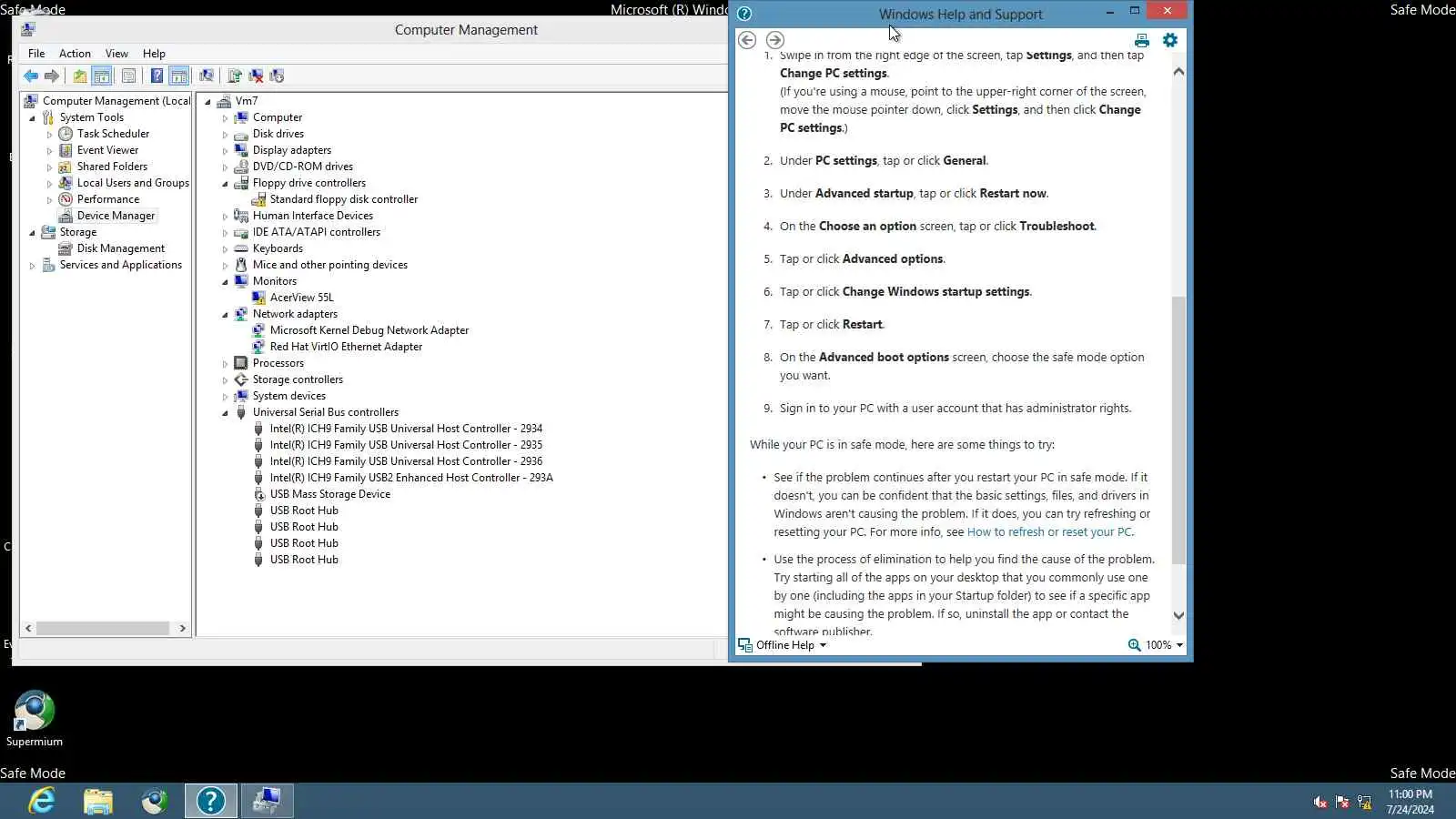Click the Disable device toolbar icon

point(277,76)
